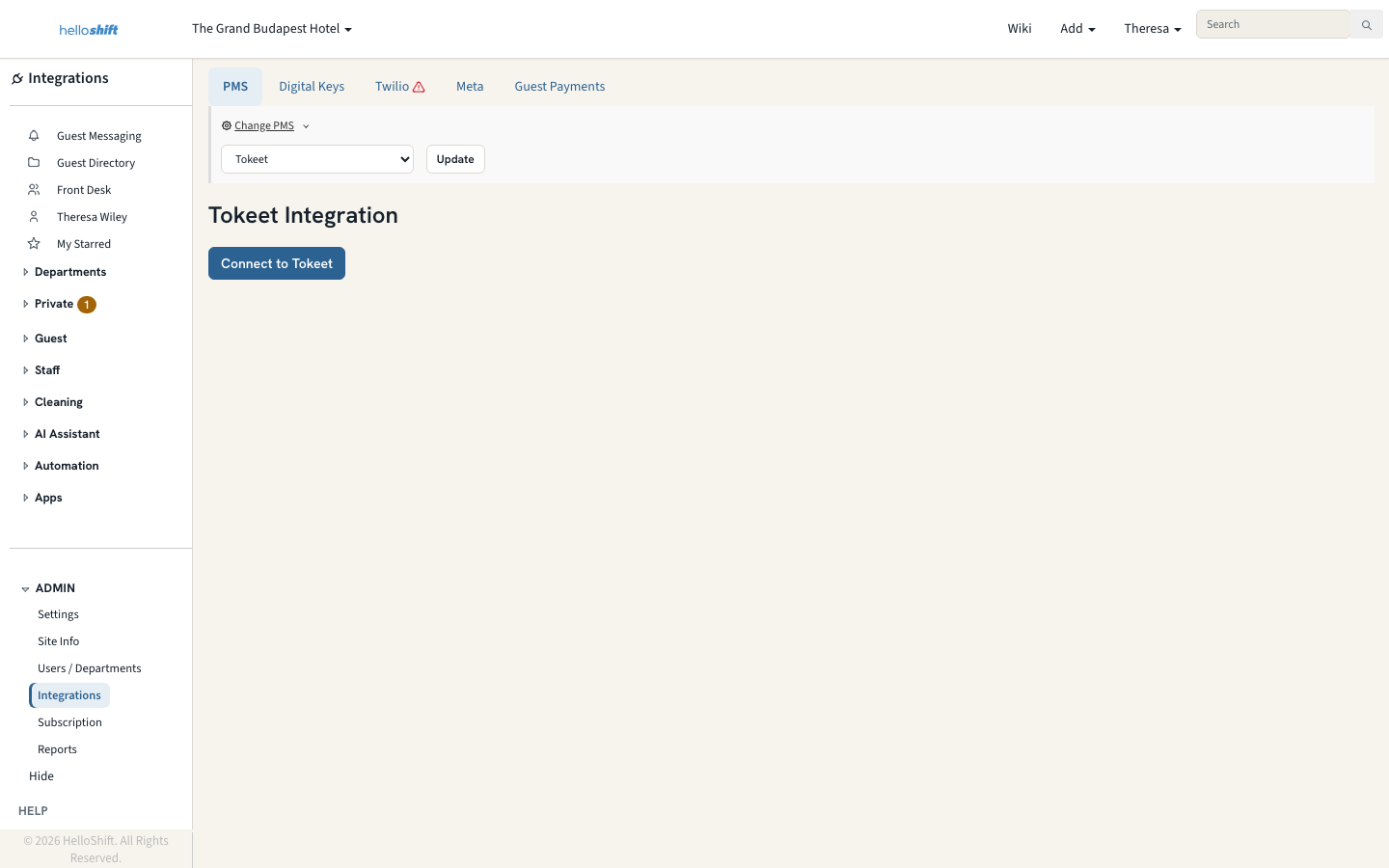Open the Add dropdown menu
The height and width of the screenshot is (868, 1389).
[x=1077, y=29]
